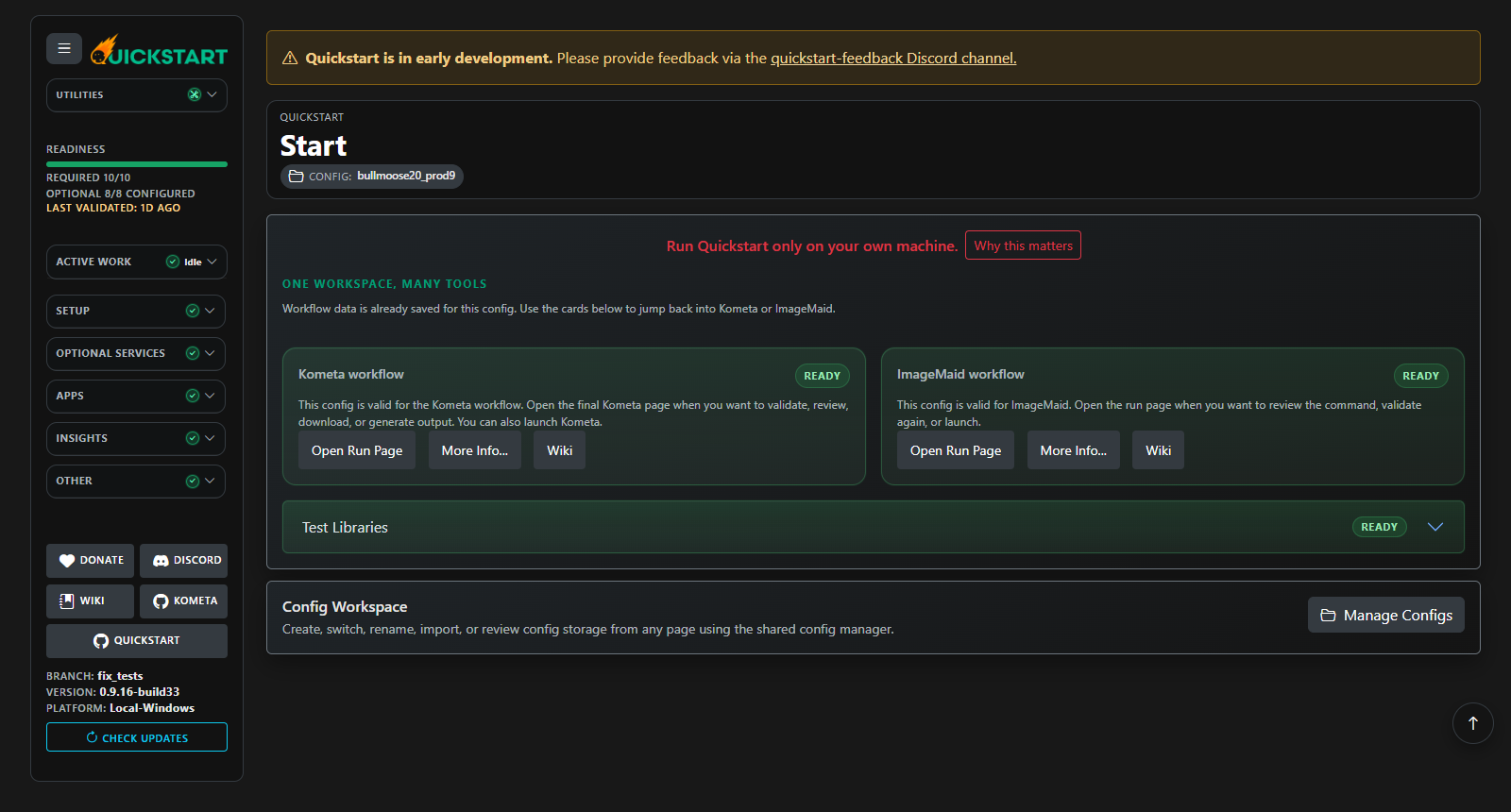Open the Kometa GitHub button
Image resolution: width=1511 pixels, height=812 pixels.
click(184, 601)
